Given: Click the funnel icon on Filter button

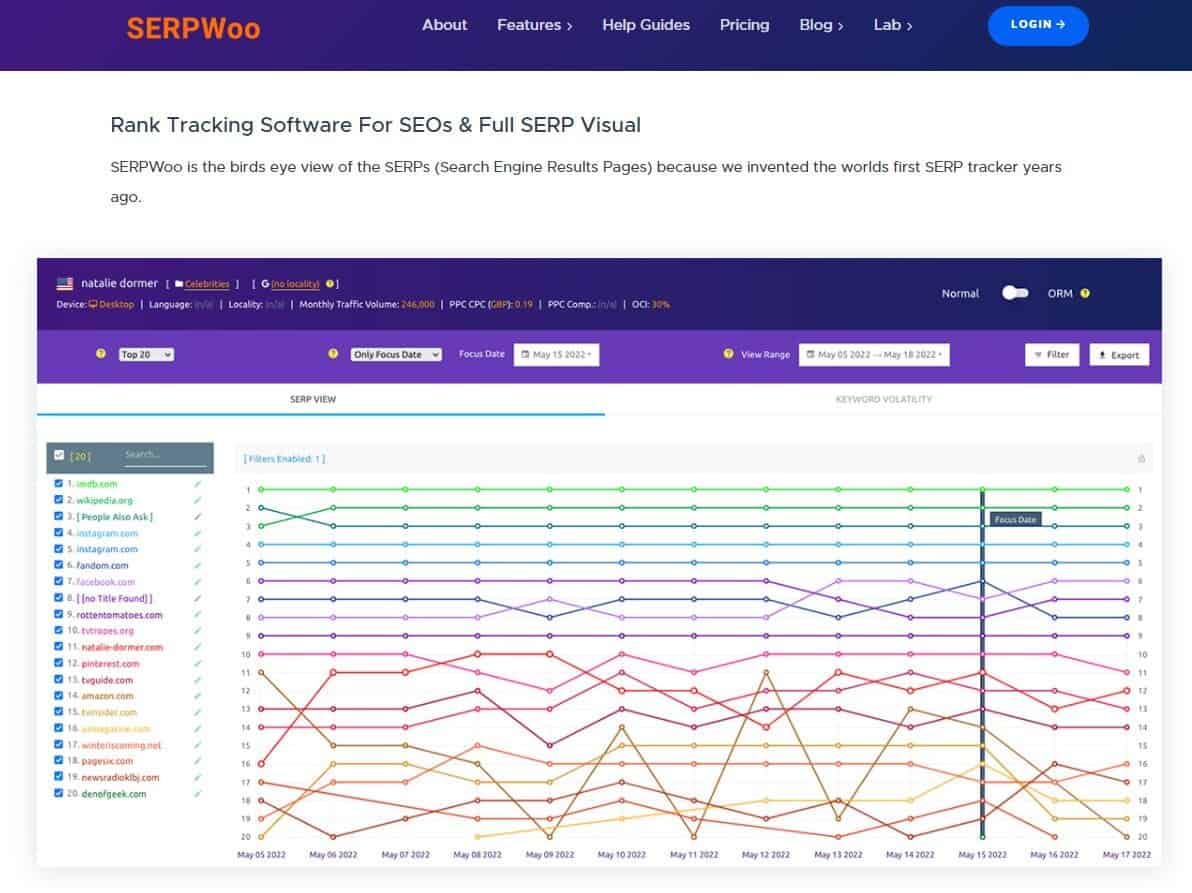Looking at the screenshot, I should [x=1038, y=355].
